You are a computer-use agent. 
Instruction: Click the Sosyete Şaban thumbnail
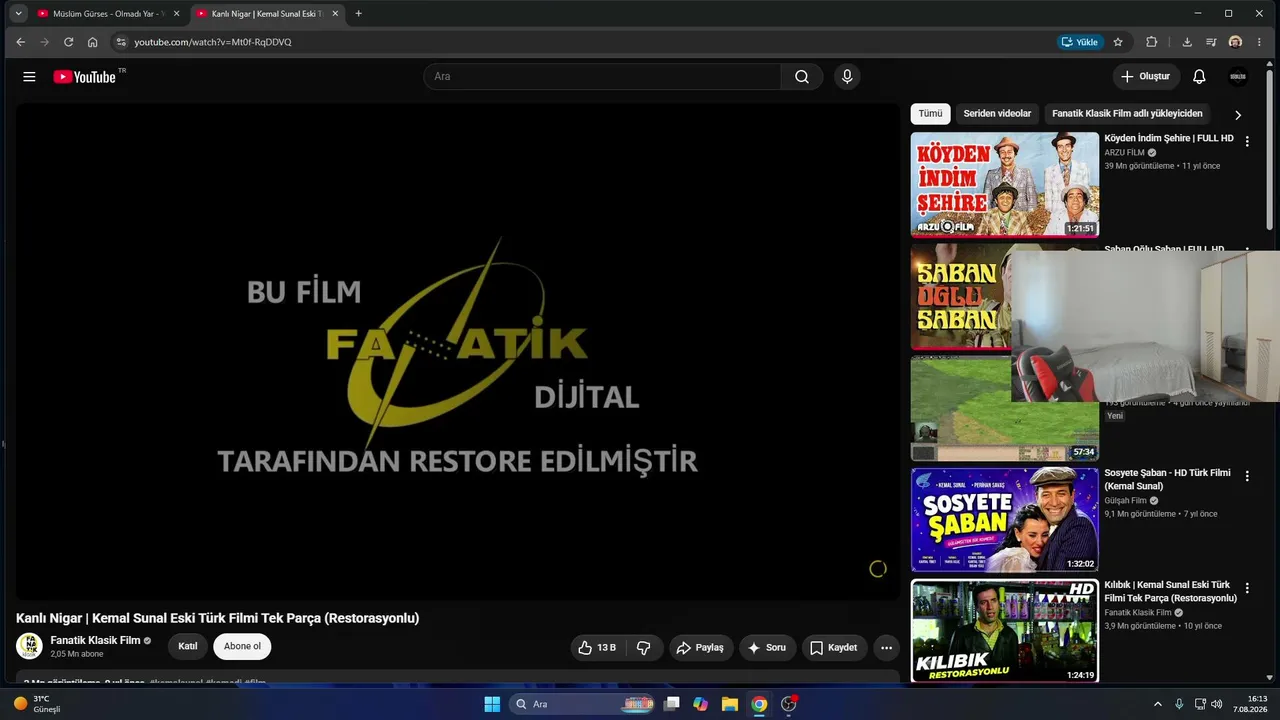tap(1005, 520)
